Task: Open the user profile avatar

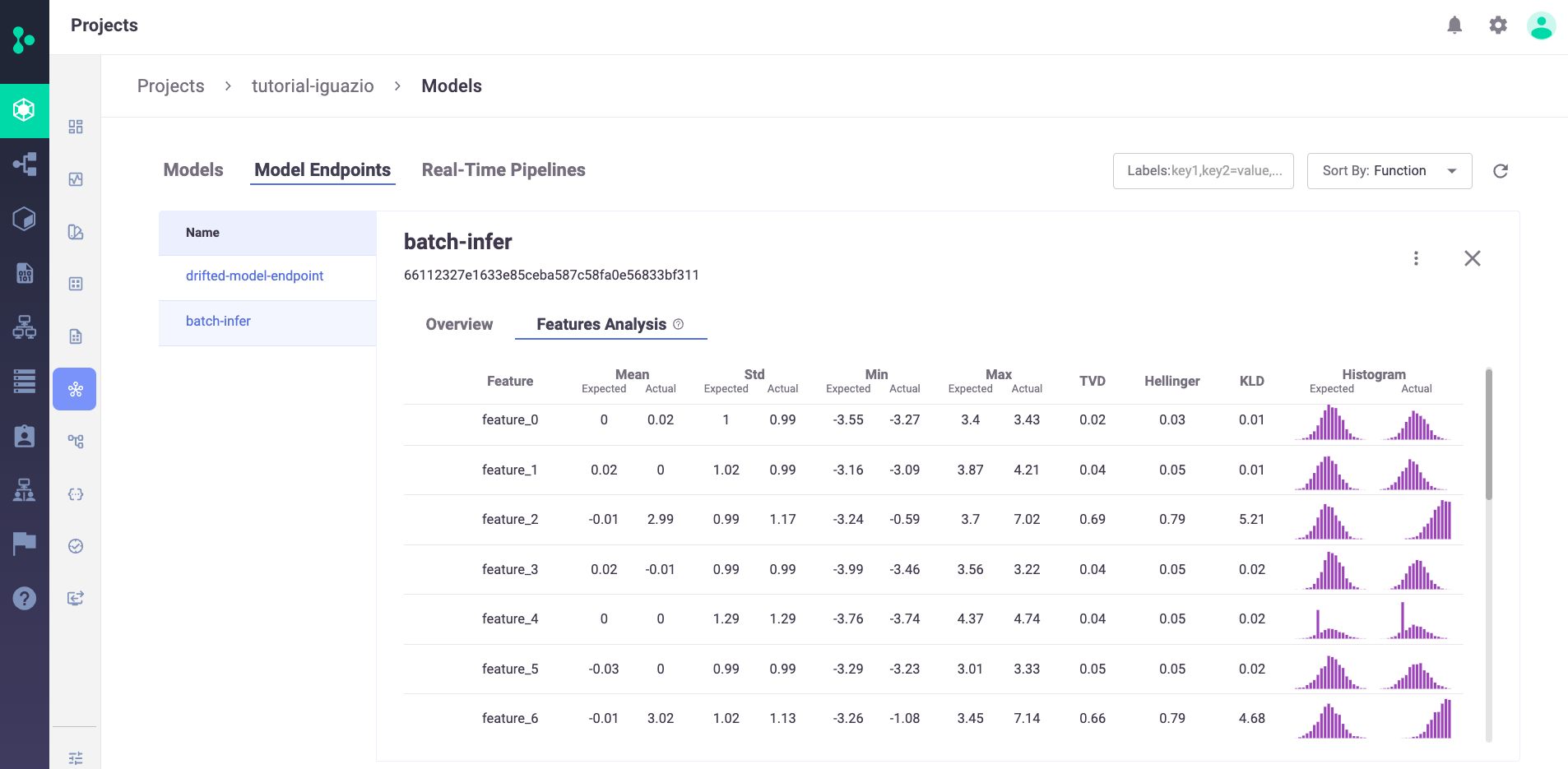Action: [1541, 25]
